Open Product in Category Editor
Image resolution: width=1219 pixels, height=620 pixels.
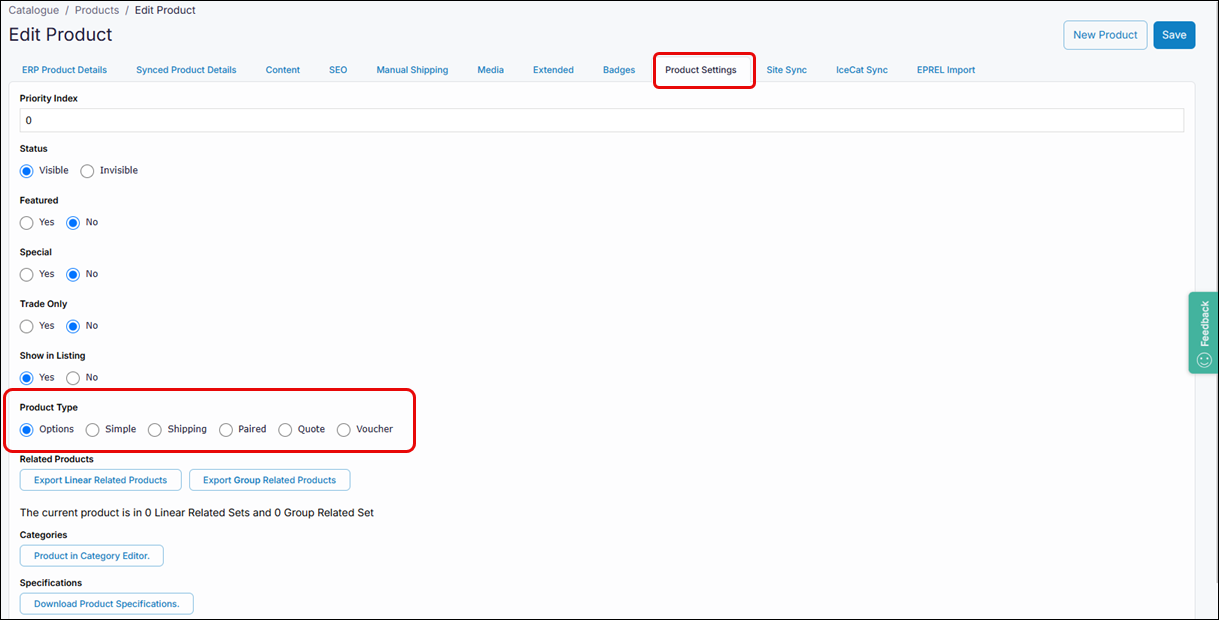click(x=91, y=556)
